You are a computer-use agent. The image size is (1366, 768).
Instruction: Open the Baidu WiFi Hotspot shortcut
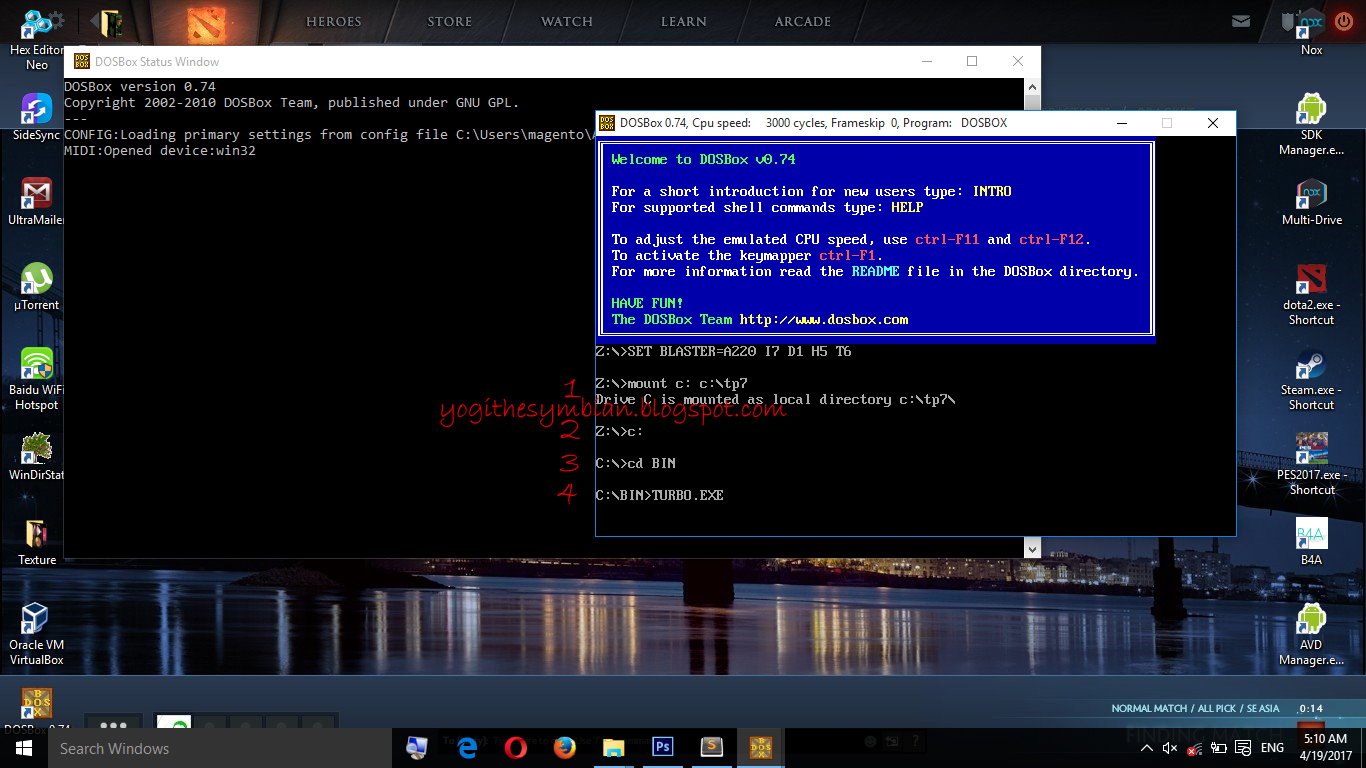pos(36,378)
